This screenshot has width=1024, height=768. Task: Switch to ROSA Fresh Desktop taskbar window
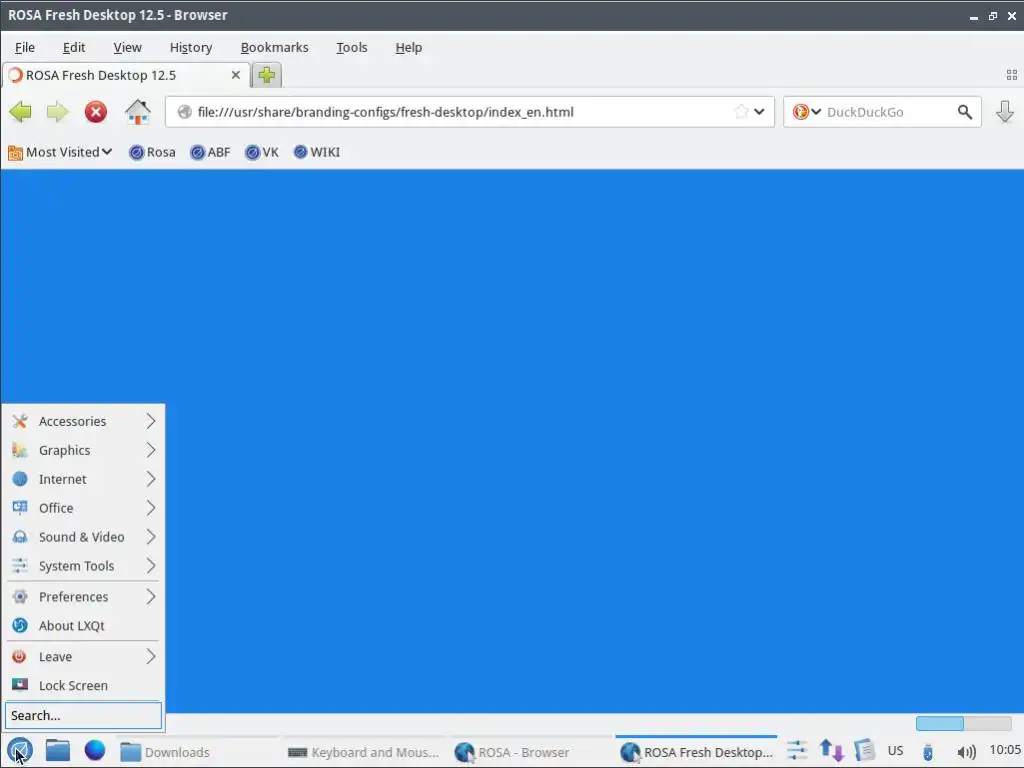pyautogui.click(x=696, y=752)
